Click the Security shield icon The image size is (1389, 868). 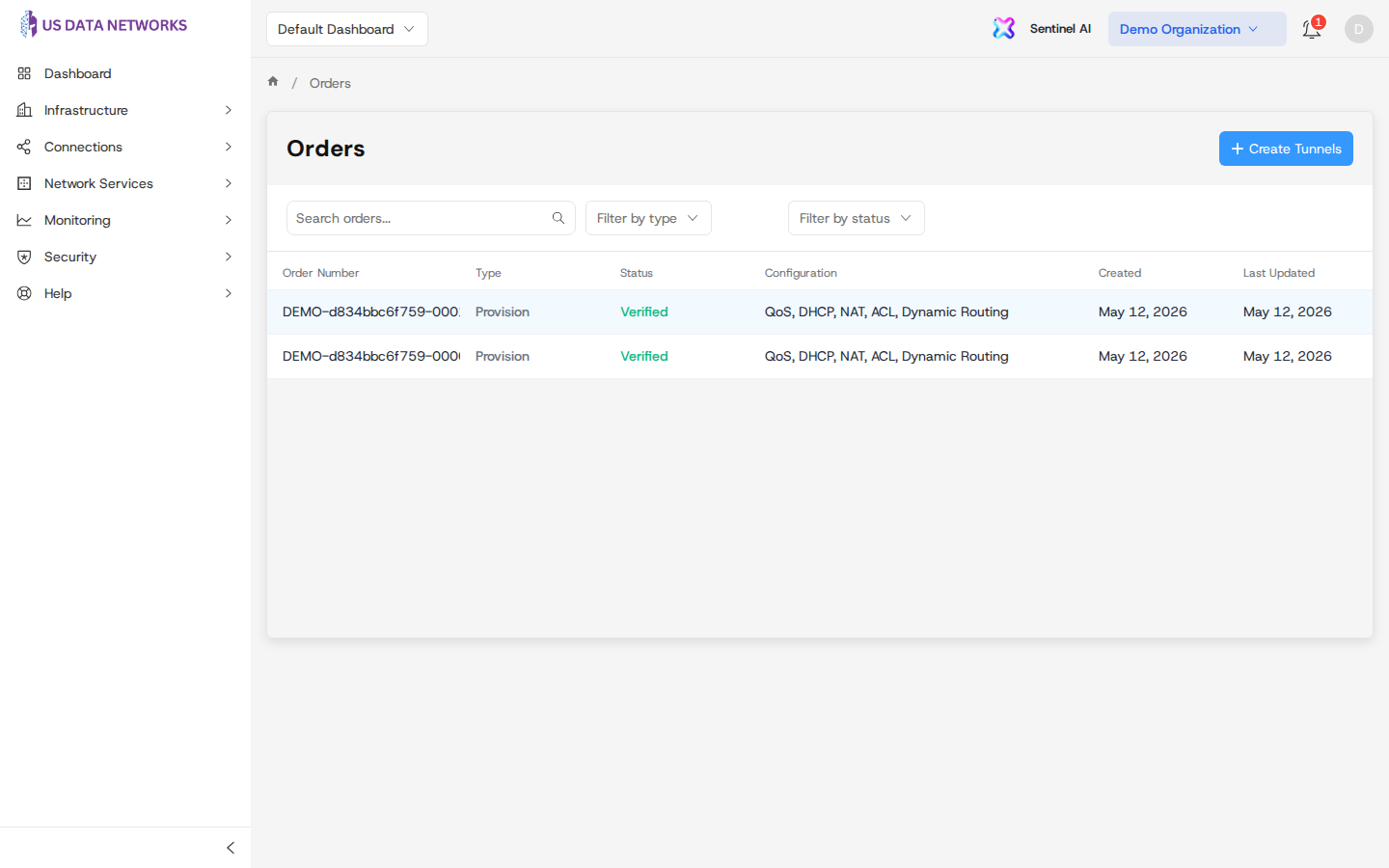(x=24, y=257)
